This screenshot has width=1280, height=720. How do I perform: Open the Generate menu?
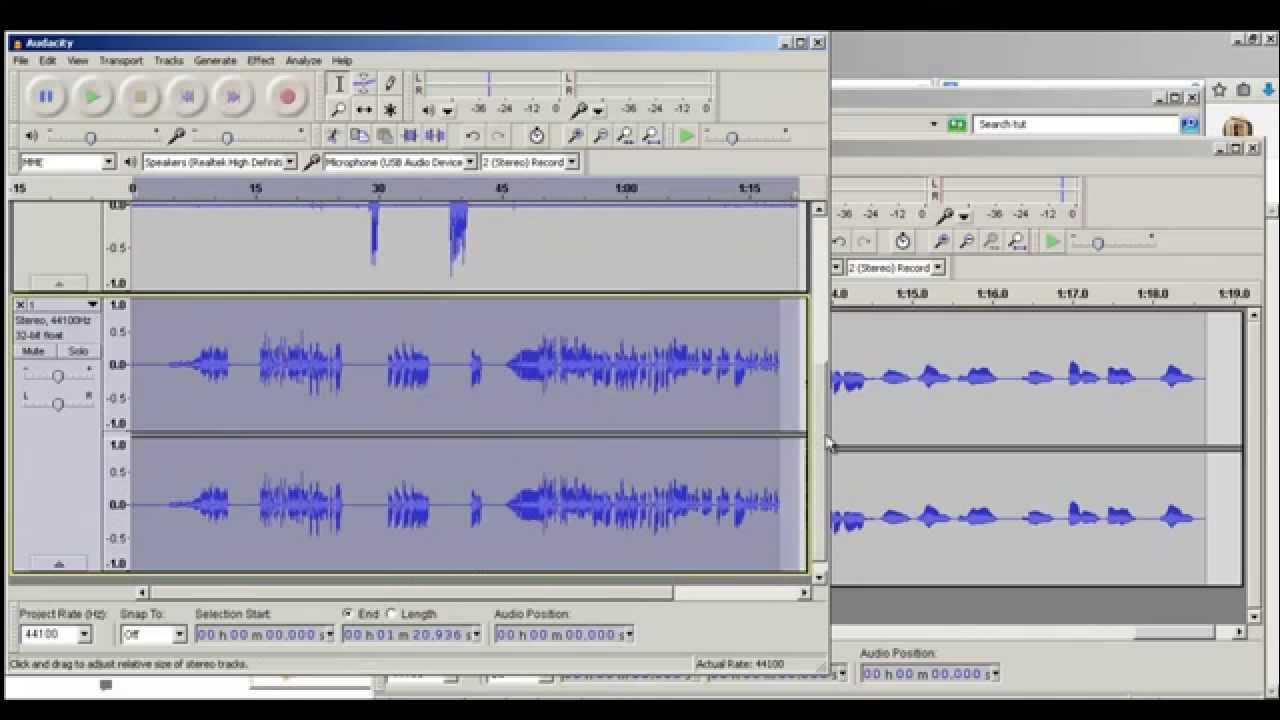click(215, 61)
